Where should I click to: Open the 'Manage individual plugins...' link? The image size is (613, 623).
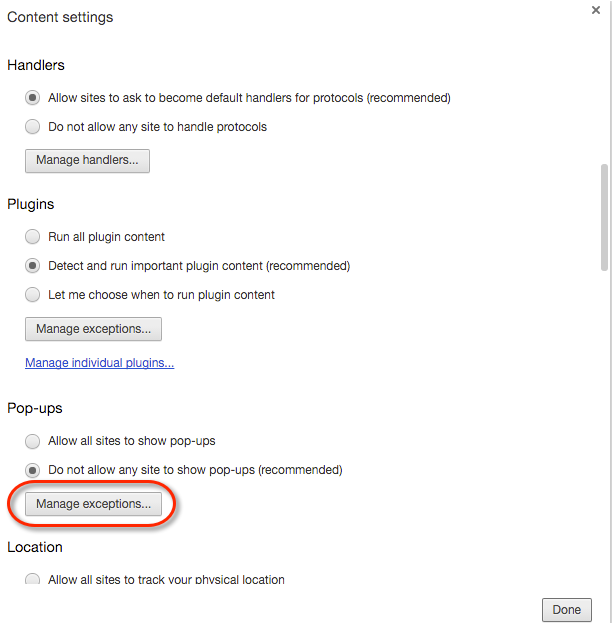point(100,363)
